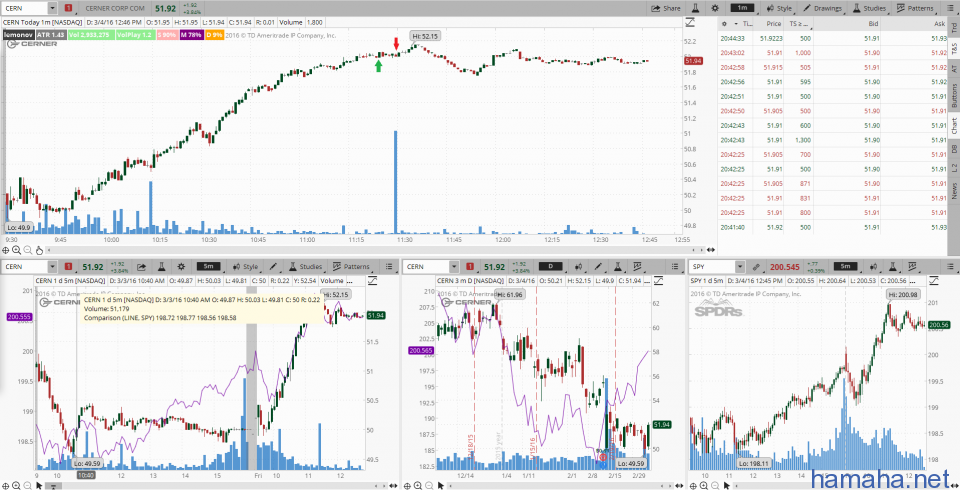This screenshot has width=960, height=490.
Task: Click the SPY symbol input field
Action: click(713, 266)
